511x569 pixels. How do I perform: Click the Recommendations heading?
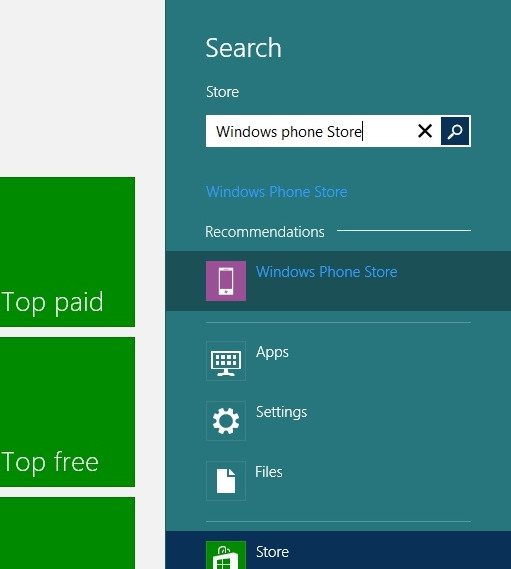click(x=265, y=232)
